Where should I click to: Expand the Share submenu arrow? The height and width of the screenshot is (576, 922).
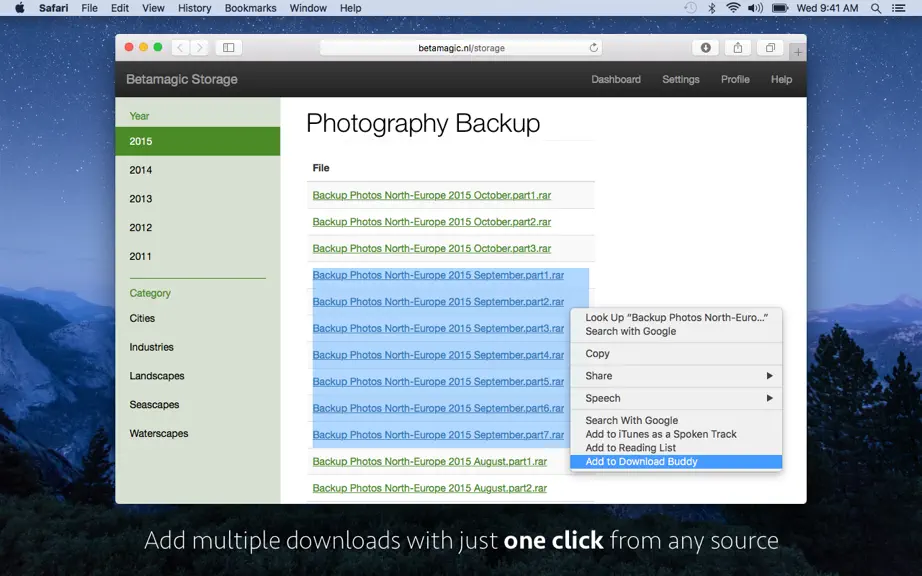pos(769,376)
